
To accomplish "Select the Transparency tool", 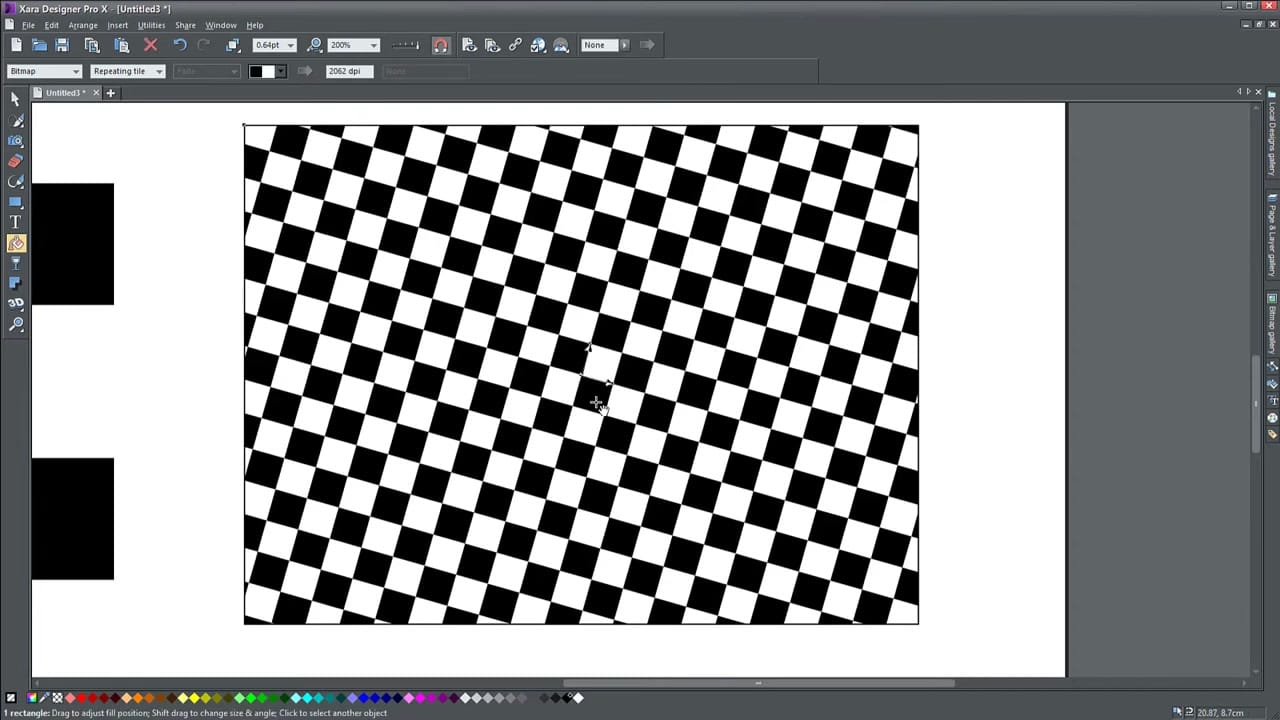I will click(x=16, y=263).
